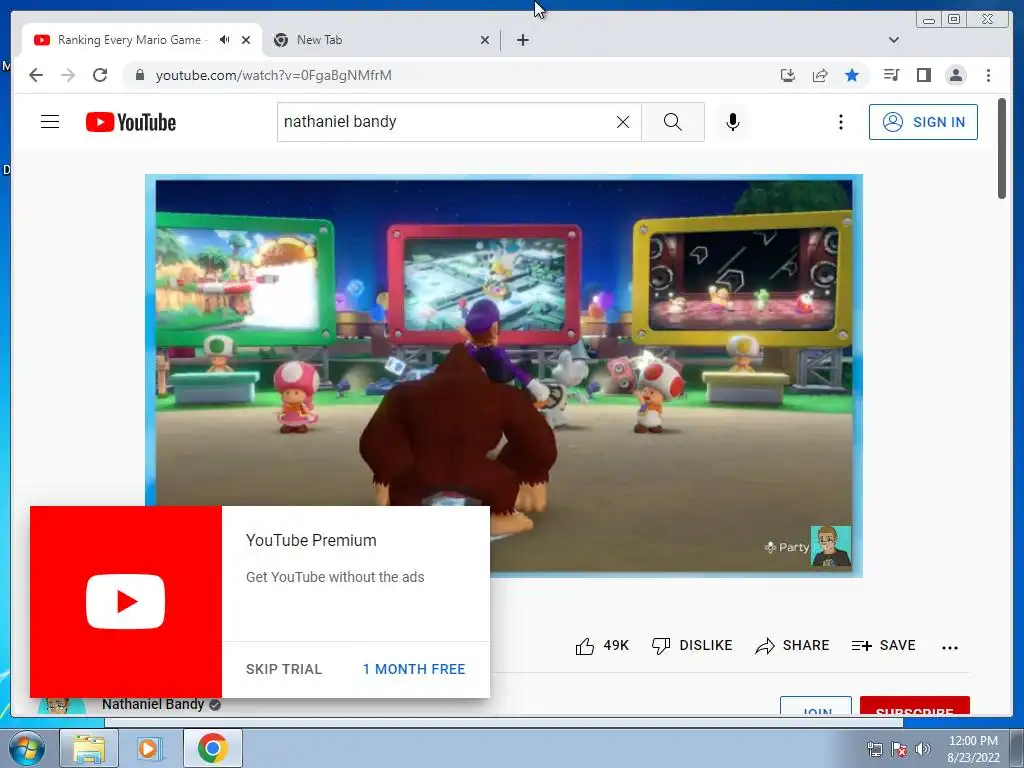The width and height of the screenshot is (1024, 768).
Task: Open the Nathaniel Bandy channel name
Action: pyautogui.click(x=153, y=704)
